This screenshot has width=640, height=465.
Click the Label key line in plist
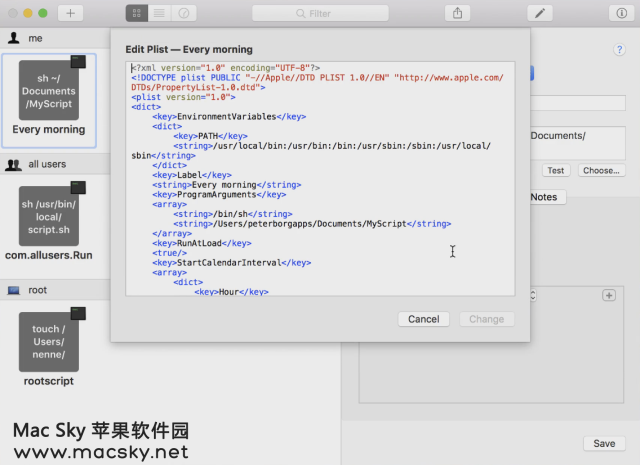(192, 175)
